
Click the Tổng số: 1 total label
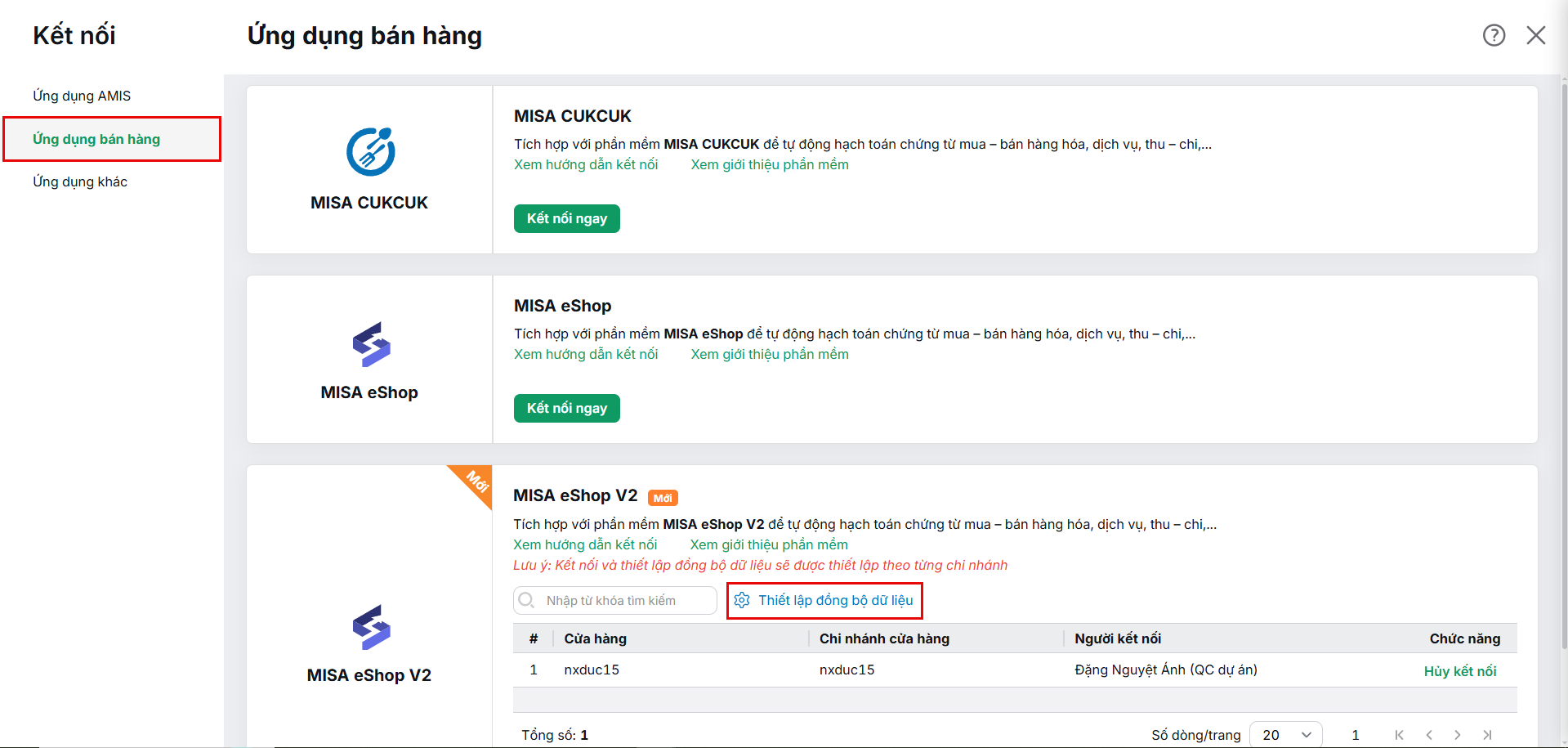(555, 735)
